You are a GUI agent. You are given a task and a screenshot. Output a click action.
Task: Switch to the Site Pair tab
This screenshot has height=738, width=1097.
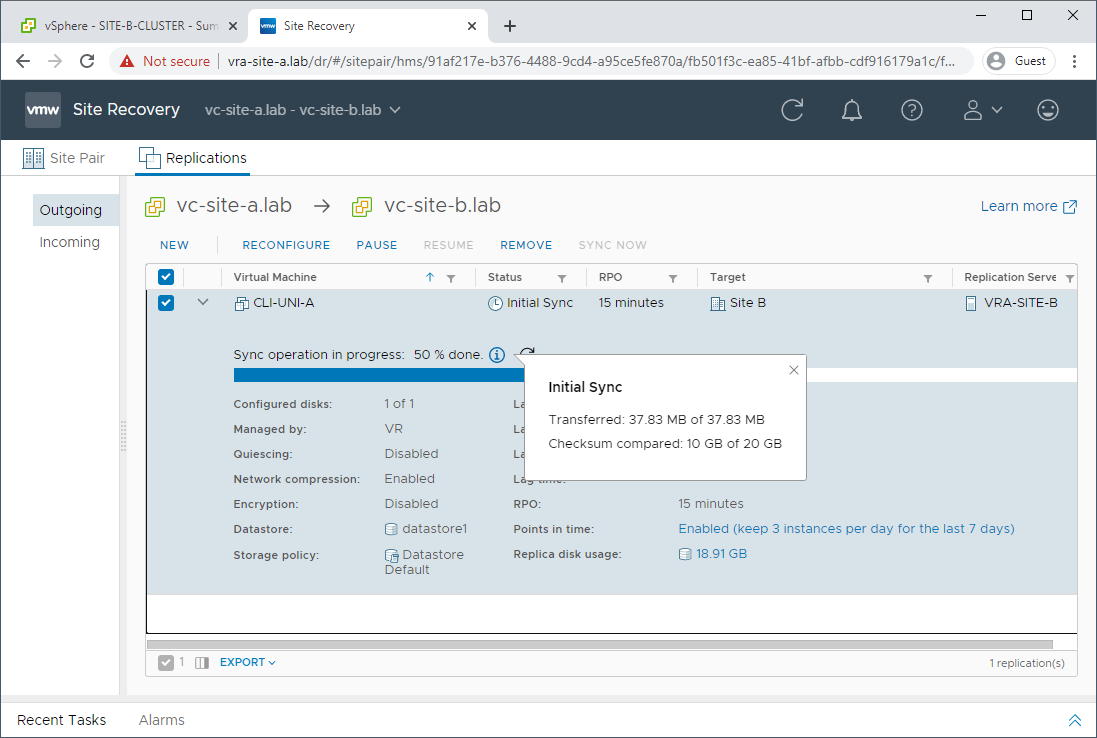pos(64,158)
